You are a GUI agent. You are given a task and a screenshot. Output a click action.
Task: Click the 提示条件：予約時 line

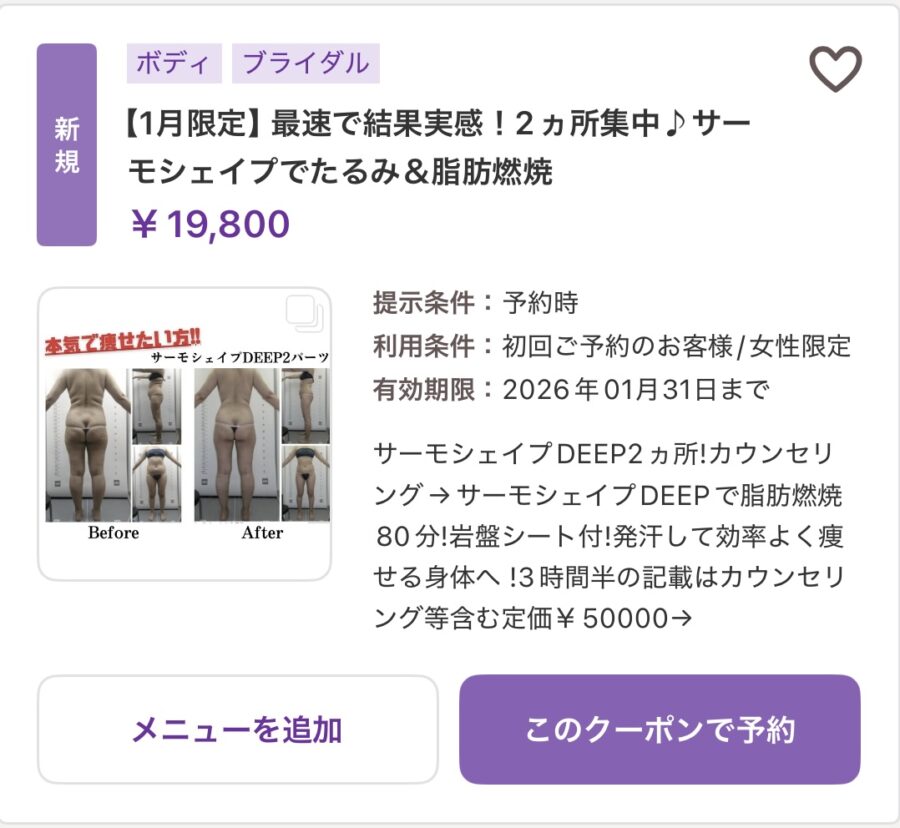476,302
